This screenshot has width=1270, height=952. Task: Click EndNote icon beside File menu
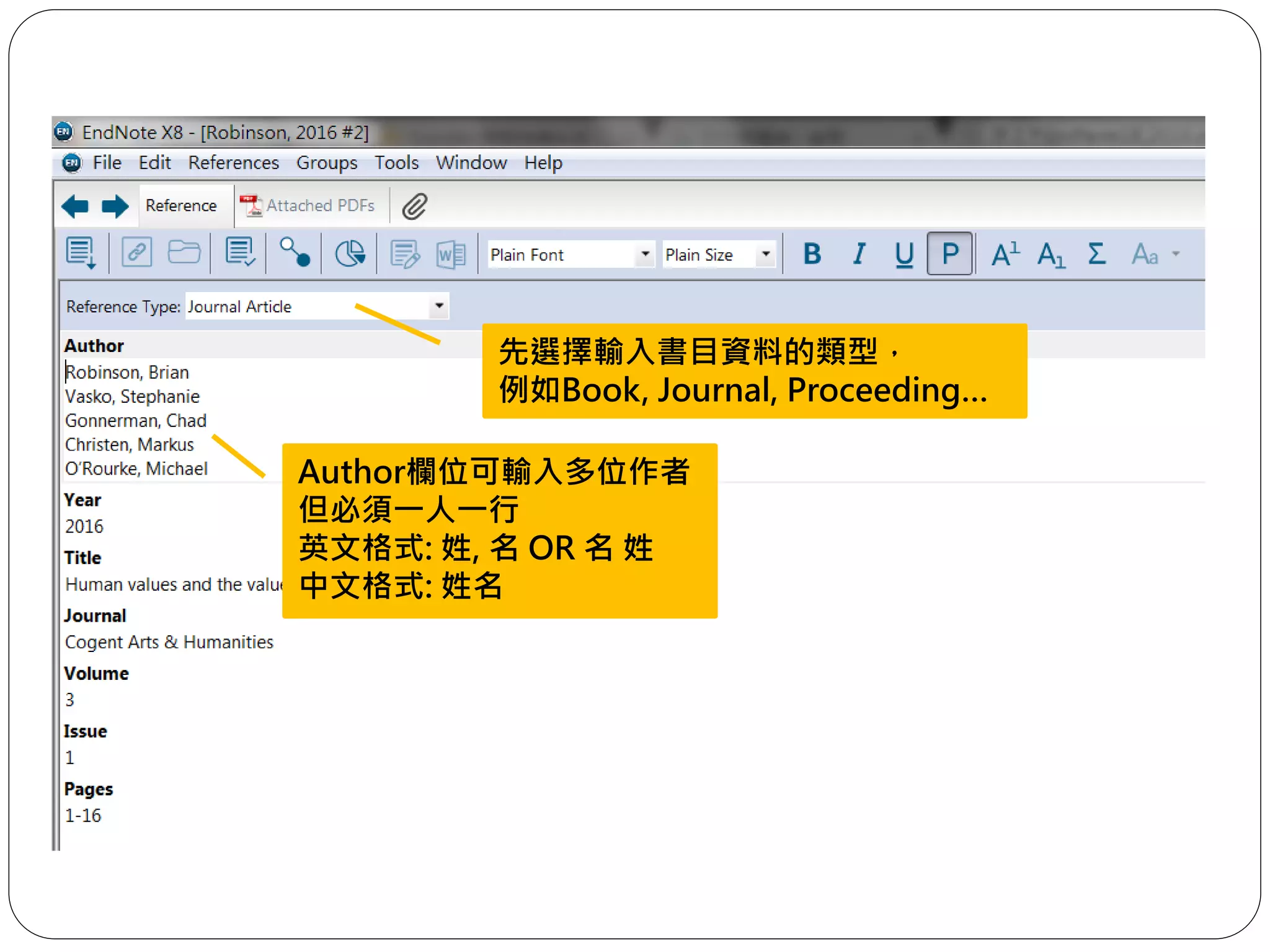point(72,163)
